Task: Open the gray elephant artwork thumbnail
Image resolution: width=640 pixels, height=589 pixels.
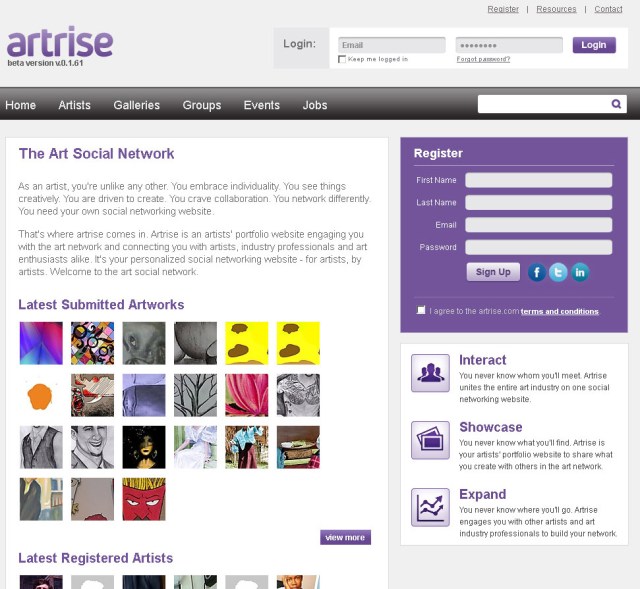Action: 144,343
